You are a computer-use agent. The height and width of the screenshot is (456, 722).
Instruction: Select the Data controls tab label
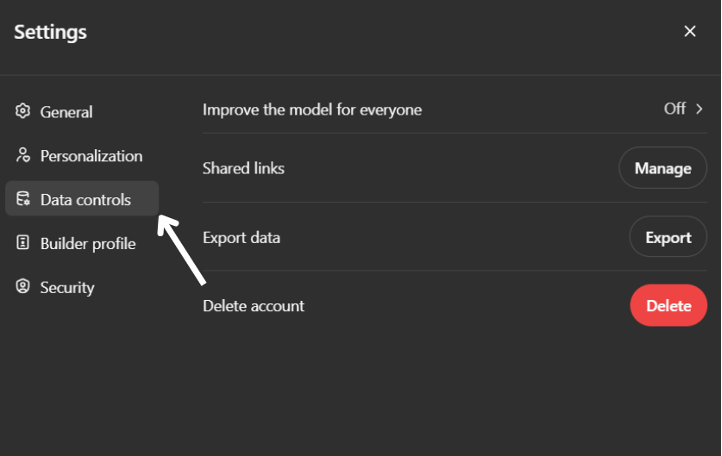click(x=85, y=200)
